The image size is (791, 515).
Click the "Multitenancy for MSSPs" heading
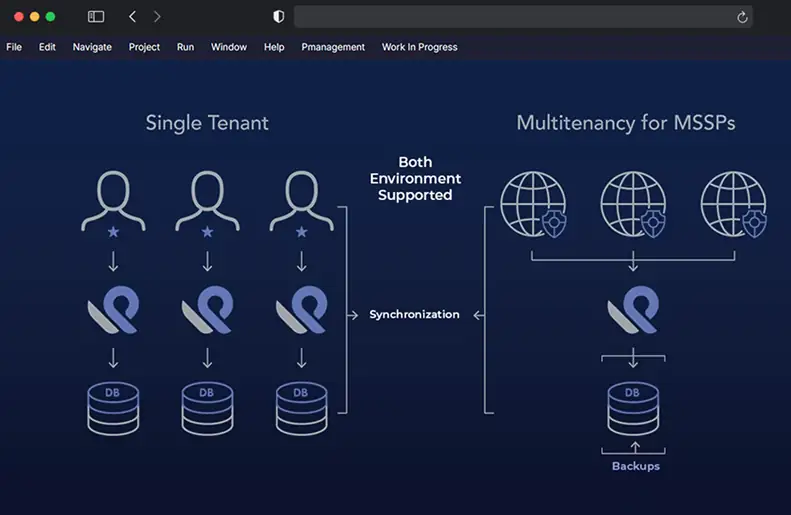(626, 123)
